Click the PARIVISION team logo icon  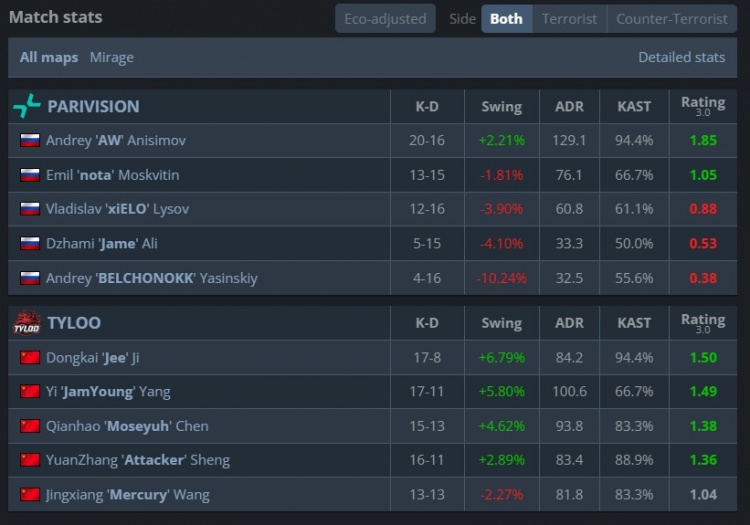27,106
